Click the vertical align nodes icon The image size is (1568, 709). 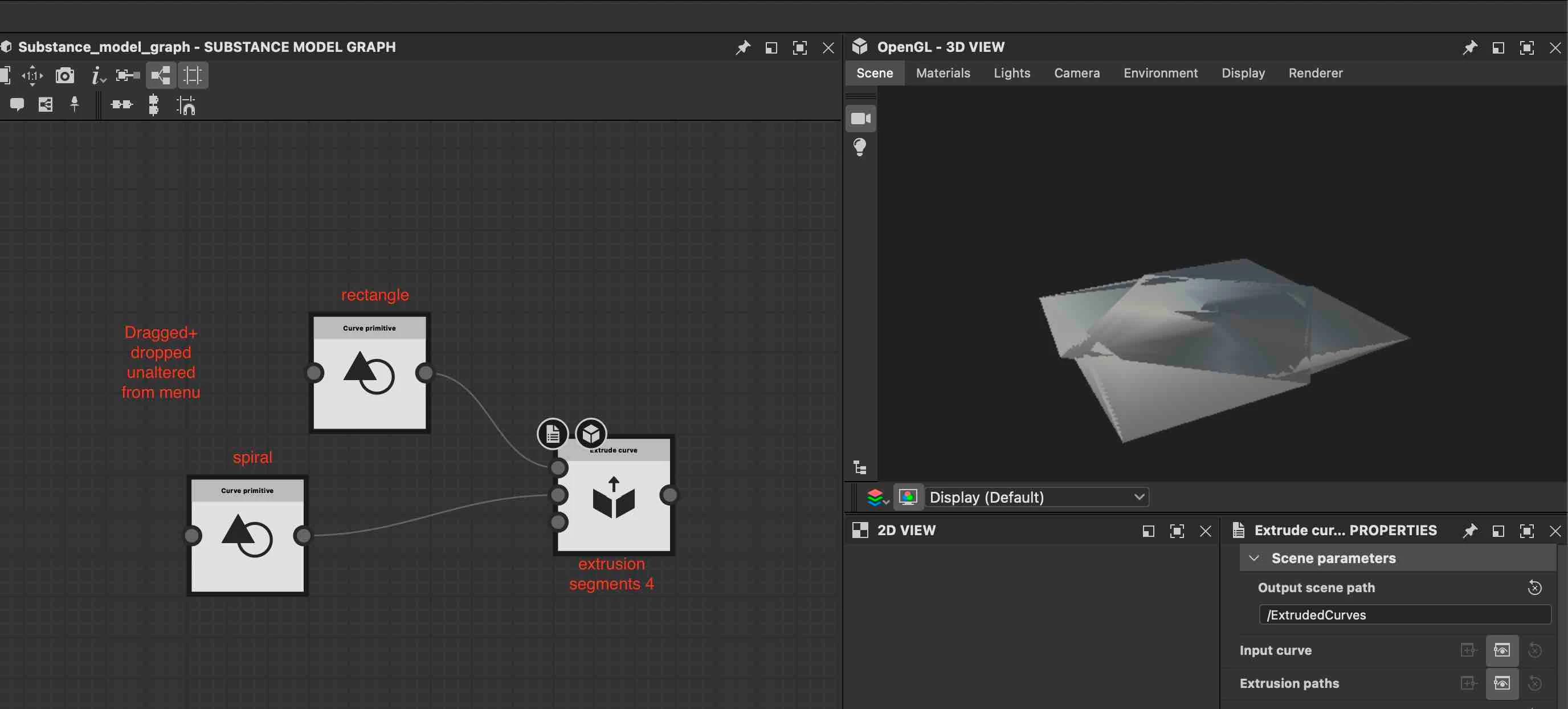pos(153,105)
